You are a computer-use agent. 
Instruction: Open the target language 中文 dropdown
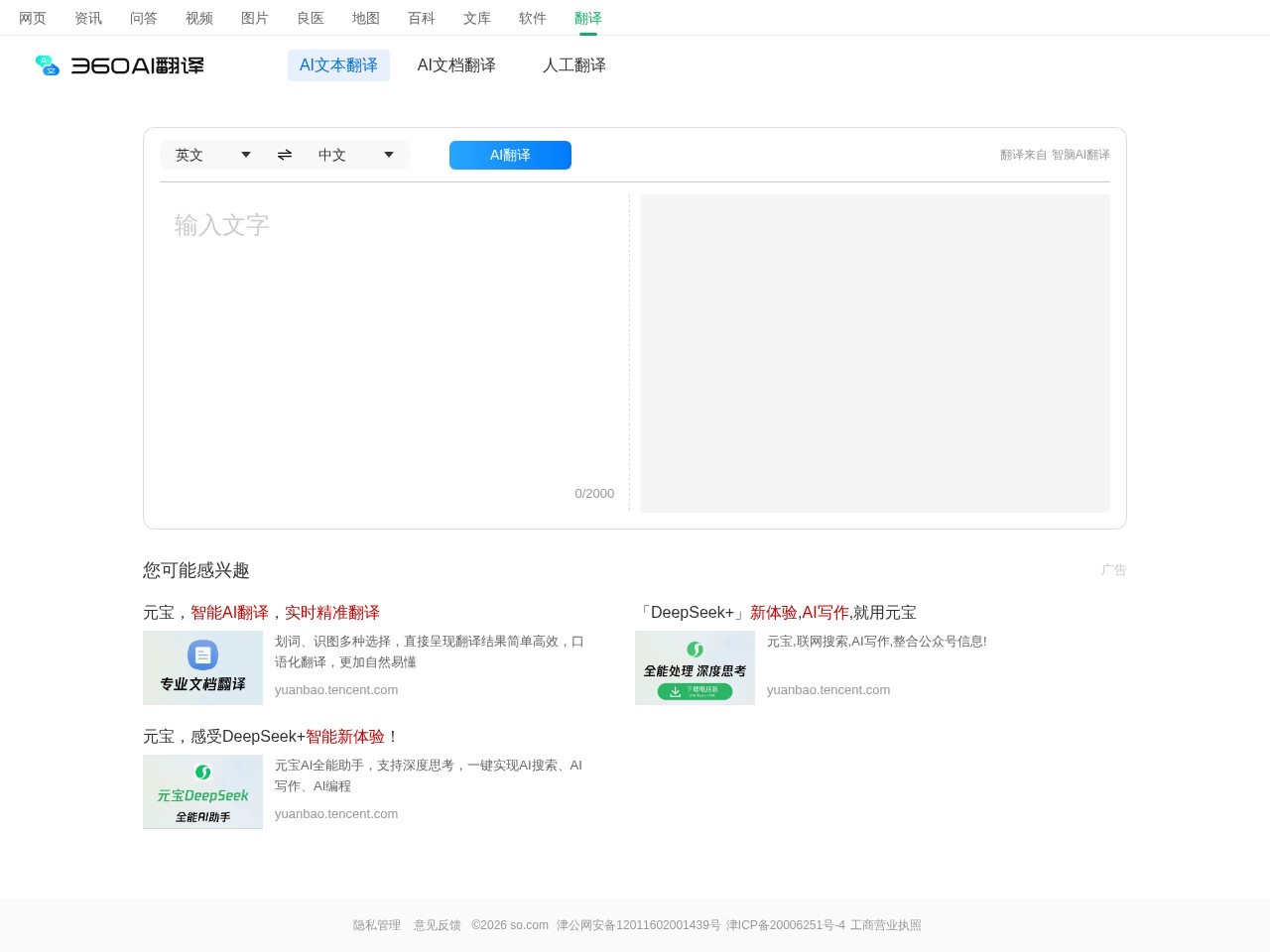tap(355, 155)
